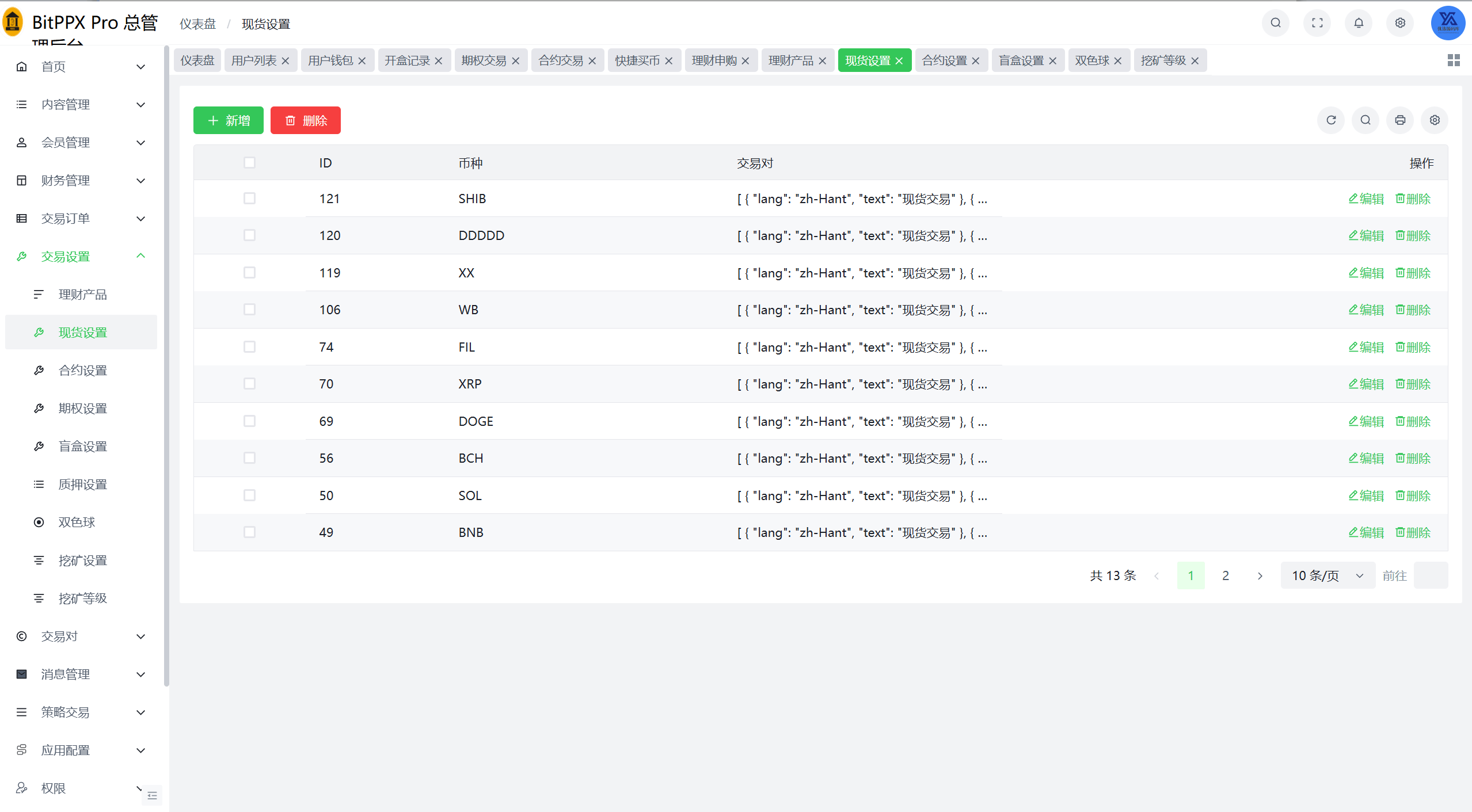Click the table refresh icon
This screenshot has width=1472, height=812.
coord(1331,120)
